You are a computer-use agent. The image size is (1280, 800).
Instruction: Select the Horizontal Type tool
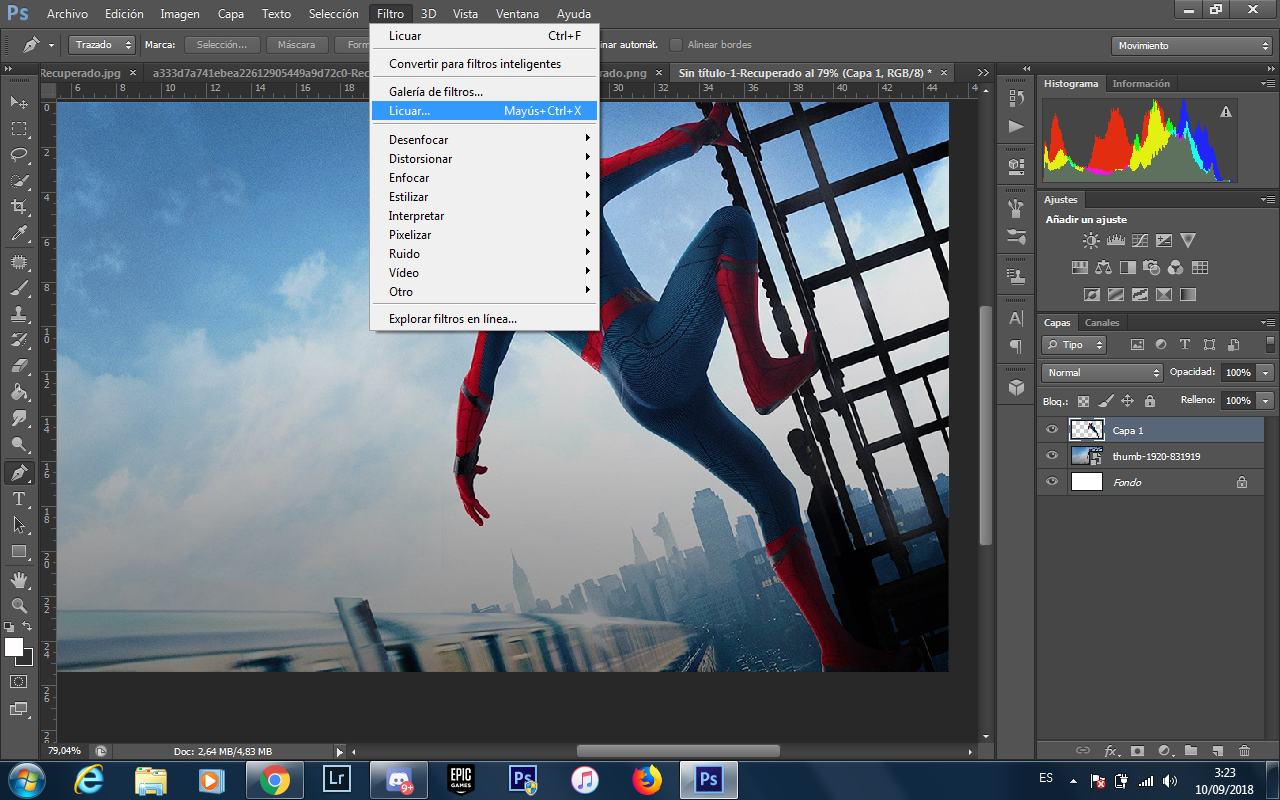point(19,498)
